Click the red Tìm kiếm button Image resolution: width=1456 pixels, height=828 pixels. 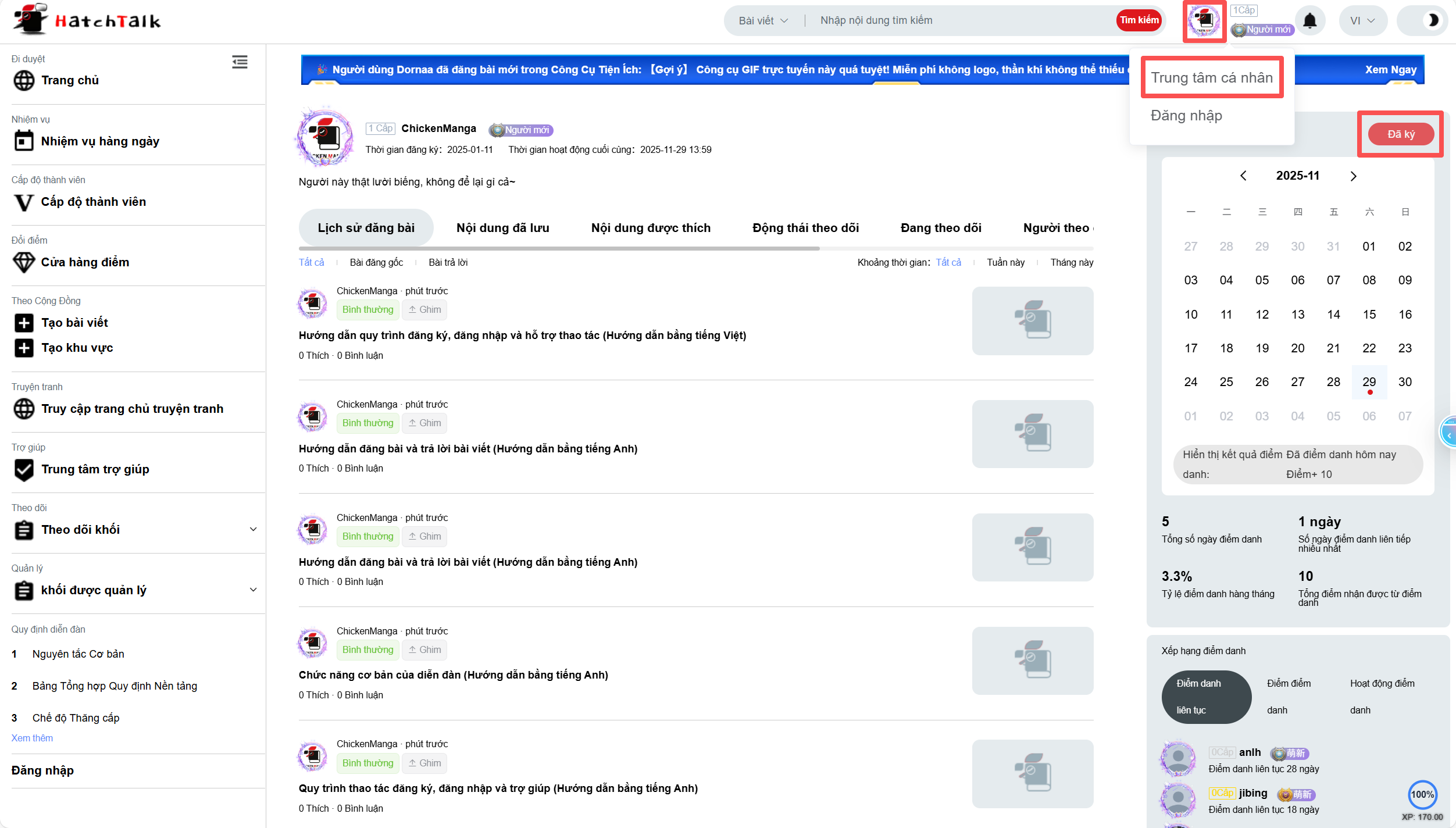pyautogui.click(x=1139, y=20)
